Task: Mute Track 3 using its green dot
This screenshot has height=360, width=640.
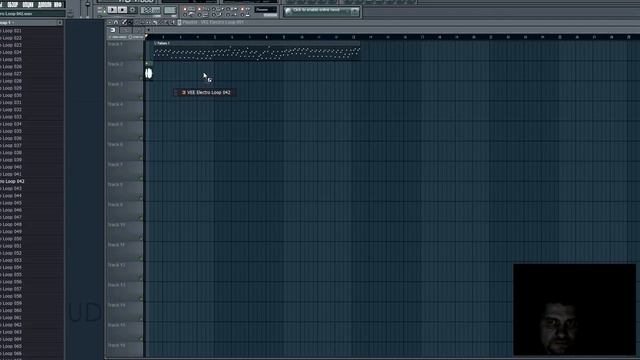Action: click(x=141, y=98)
